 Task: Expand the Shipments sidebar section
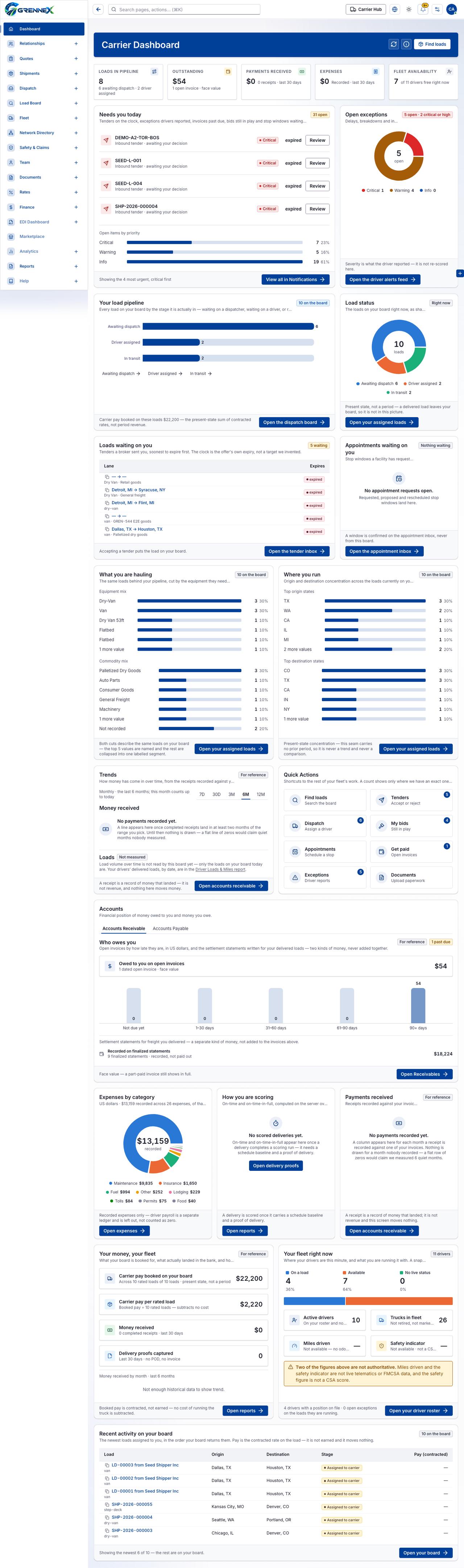76,74
